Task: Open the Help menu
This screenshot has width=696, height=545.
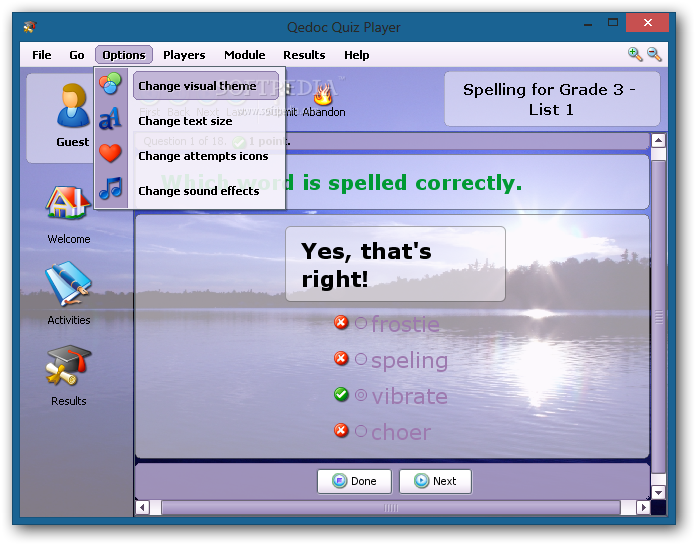Action: [356, 55]
